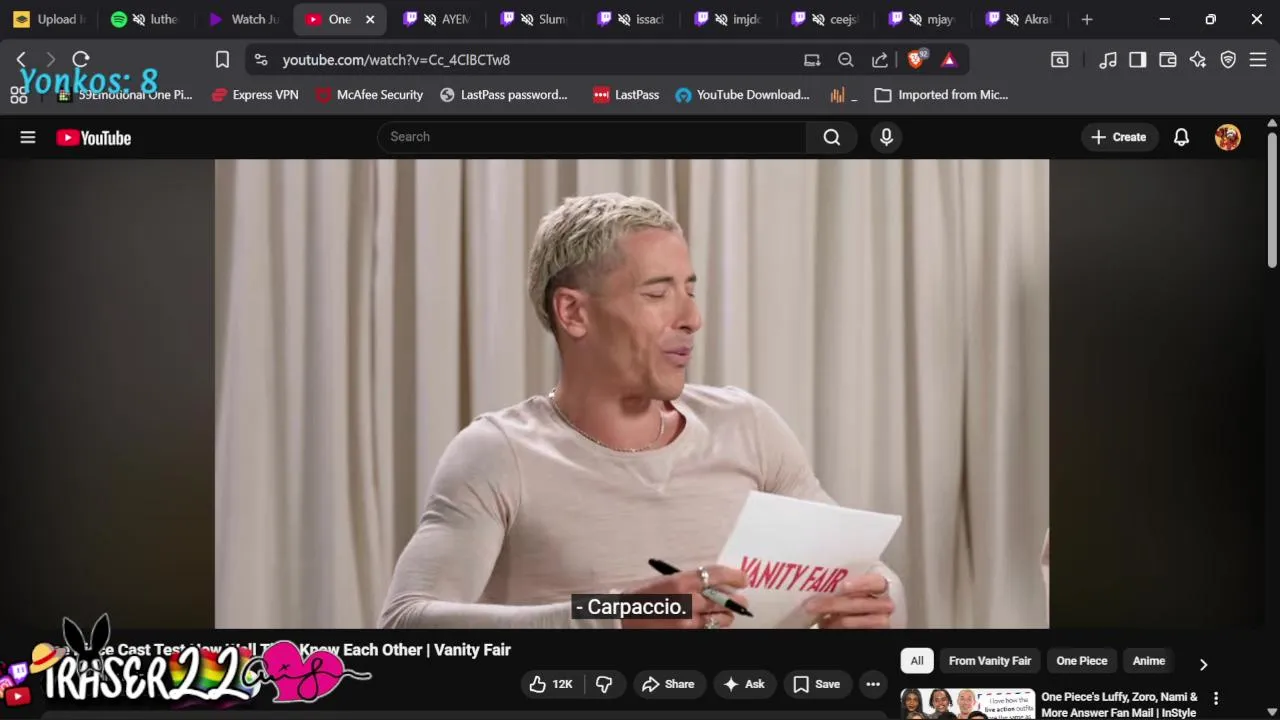The image size is (1280, 720).
Task: Like the video (12K thumbs up)
Action: 550,684
